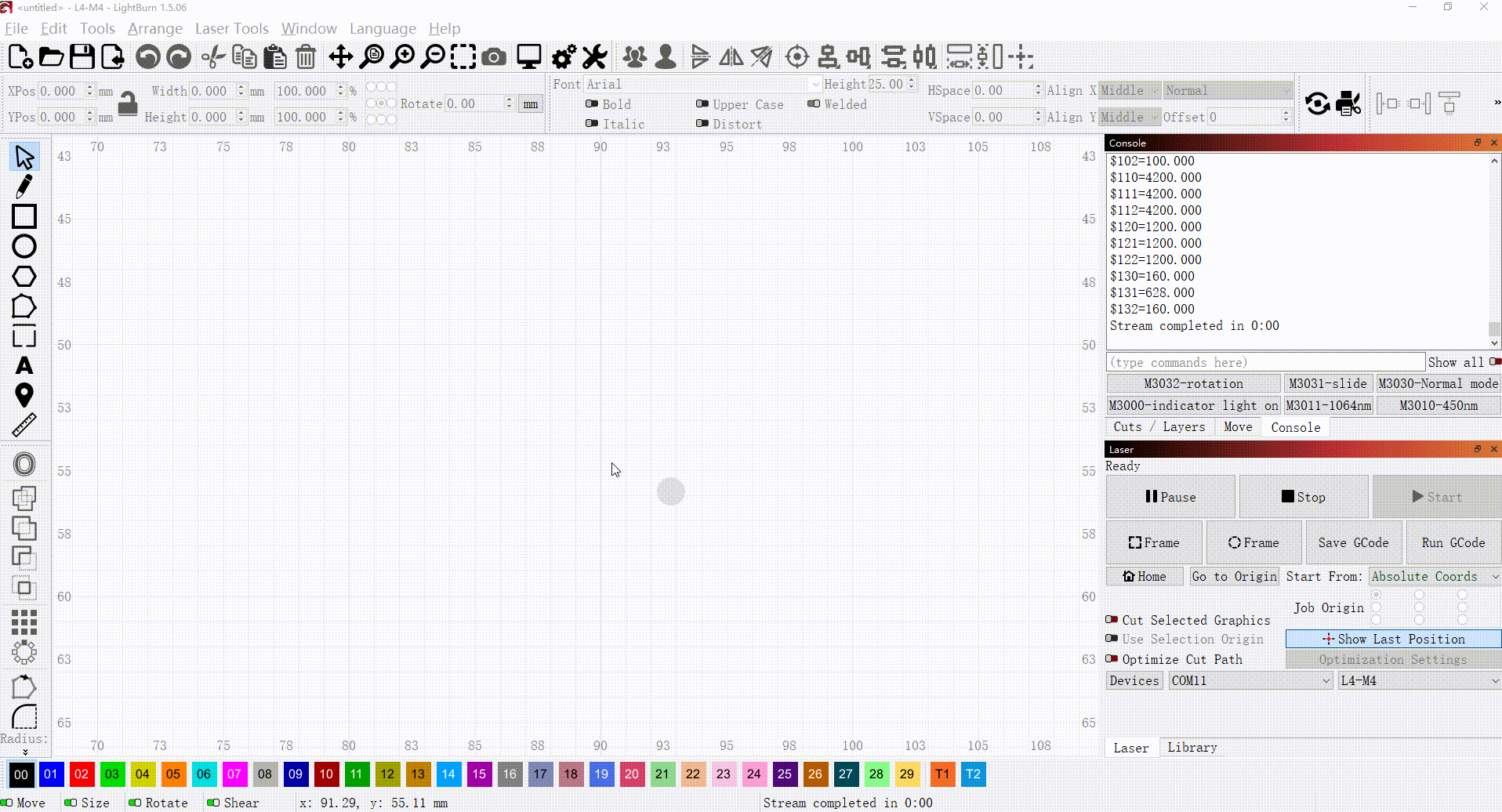
Task: Select the Ellipse drawing tool
Action: point(24,247)
